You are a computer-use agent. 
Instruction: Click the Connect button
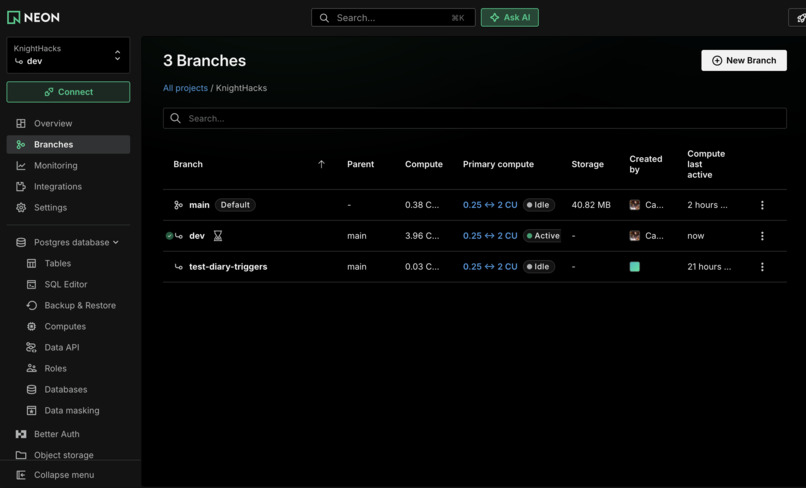[x=68, y=92]
